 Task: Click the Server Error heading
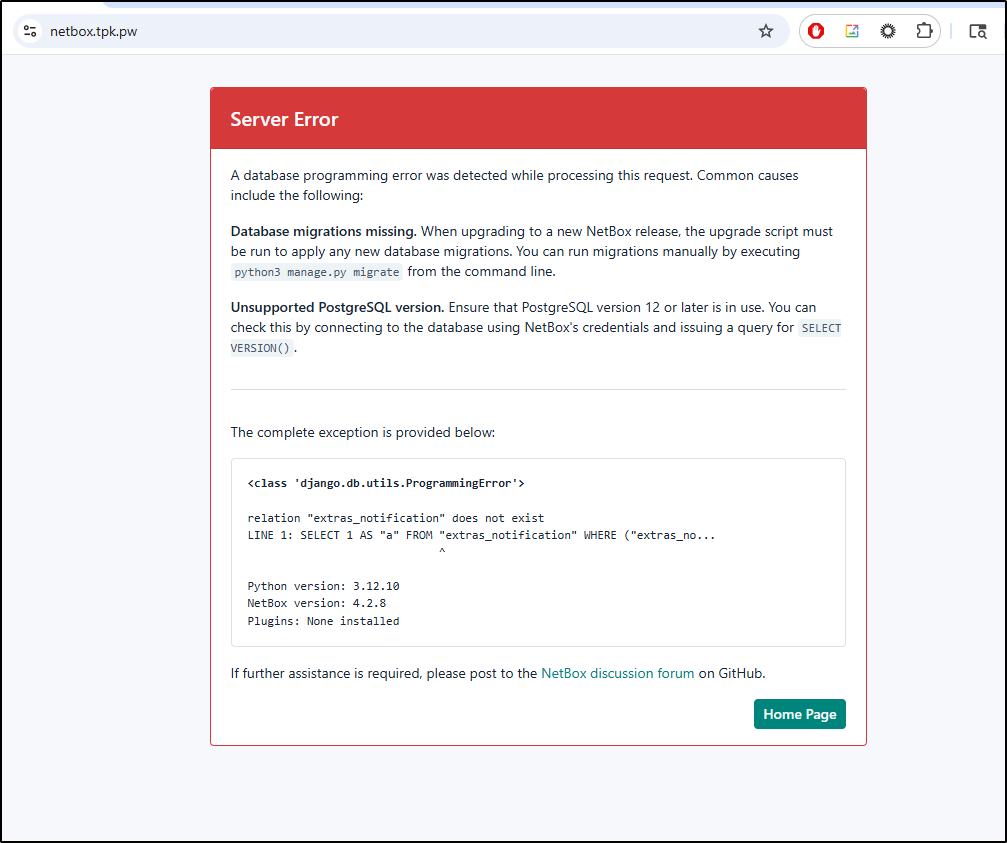[x=284, y=119]
